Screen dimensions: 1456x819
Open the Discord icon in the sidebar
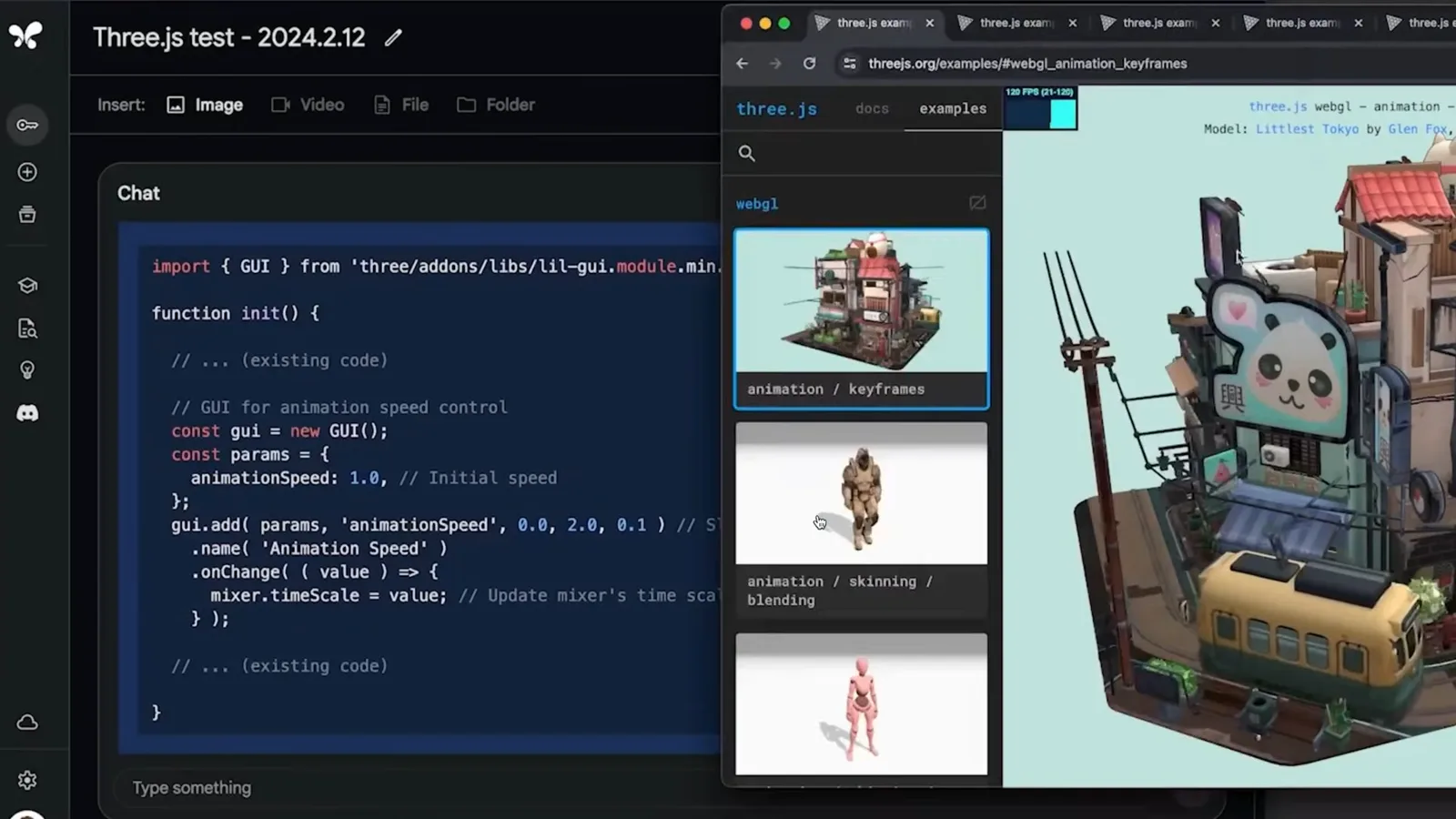click(27, 413)
